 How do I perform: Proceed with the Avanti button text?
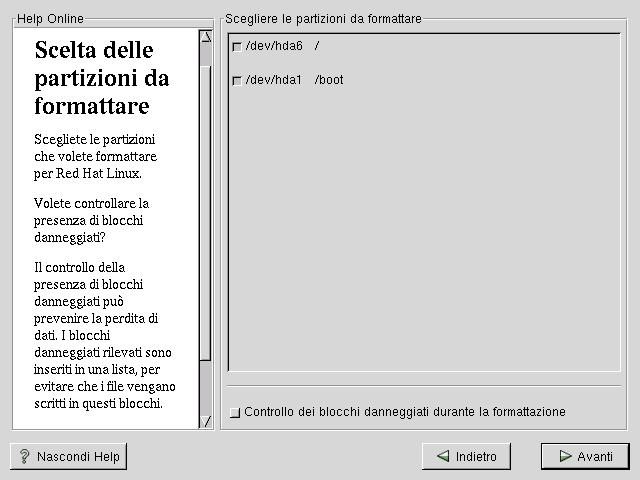click(x=595, y=457)
